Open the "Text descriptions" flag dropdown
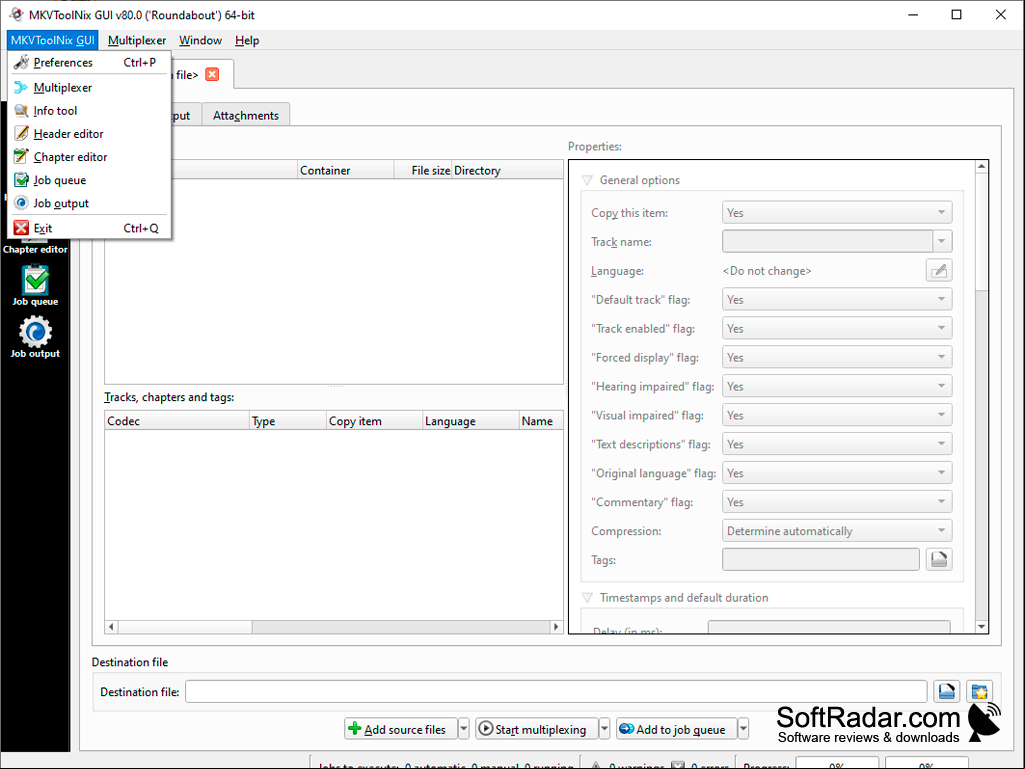Viewport: 1025px width, 769px height. [x=837, y=444]
